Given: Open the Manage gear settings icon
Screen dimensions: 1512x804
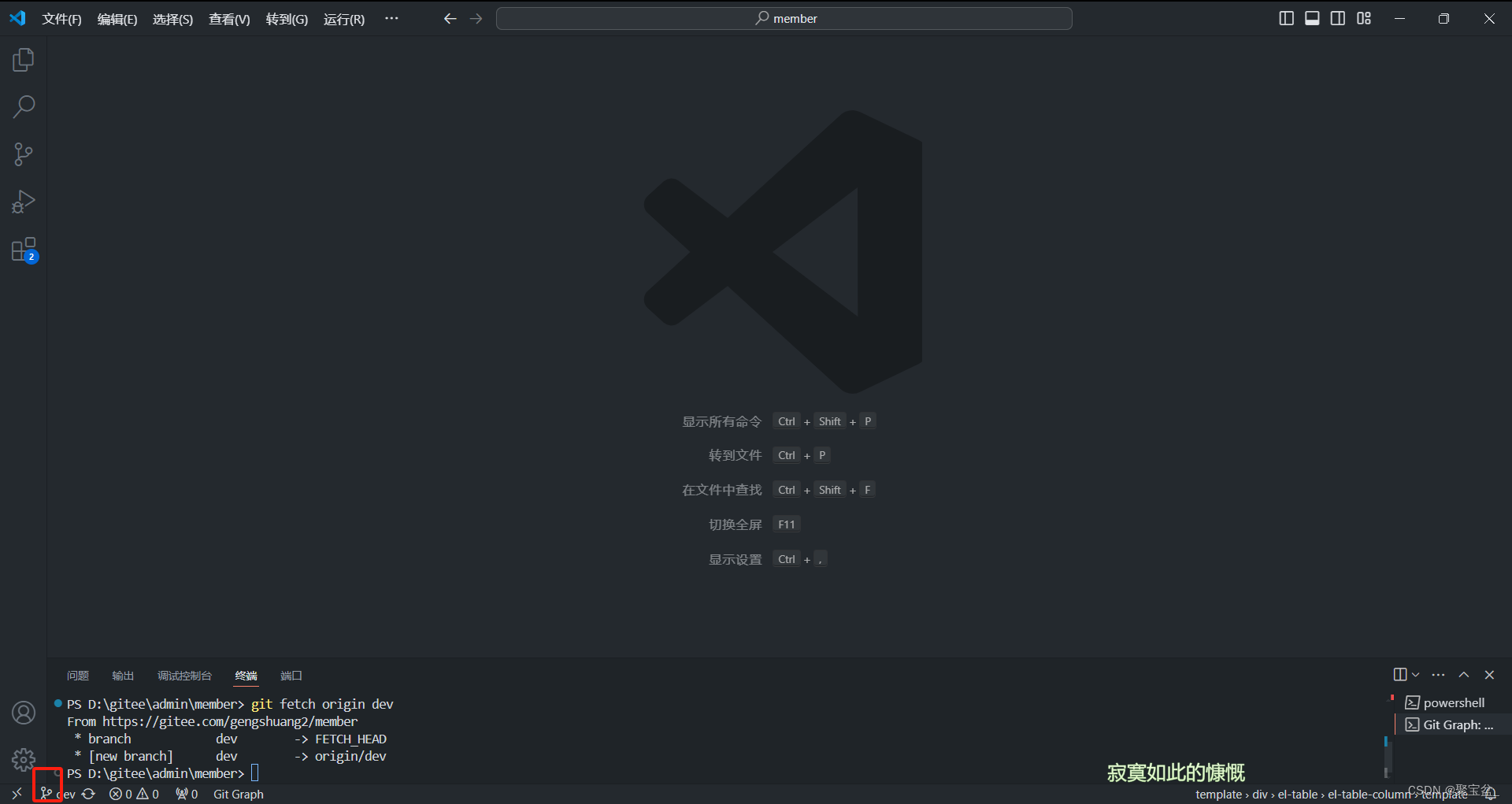Looking at the screenshot, I should [x=24, y=760].
